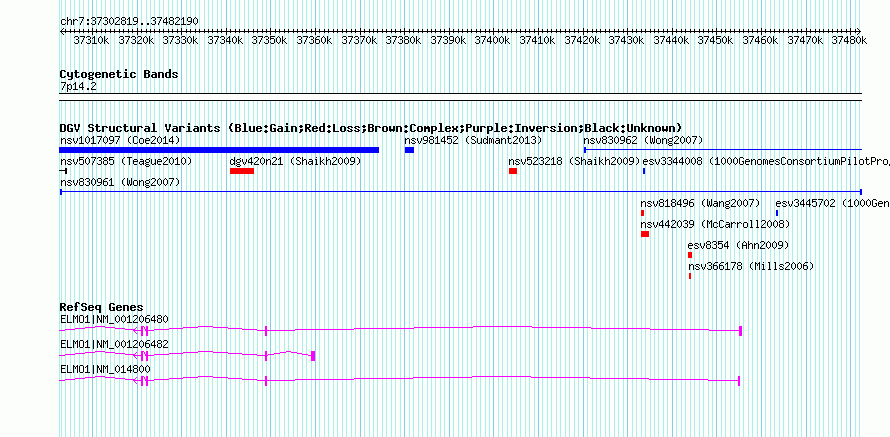This screenshot has height=437, width=890.
Task: Click the esv3344008 variant label
Action: click(766, 162)
